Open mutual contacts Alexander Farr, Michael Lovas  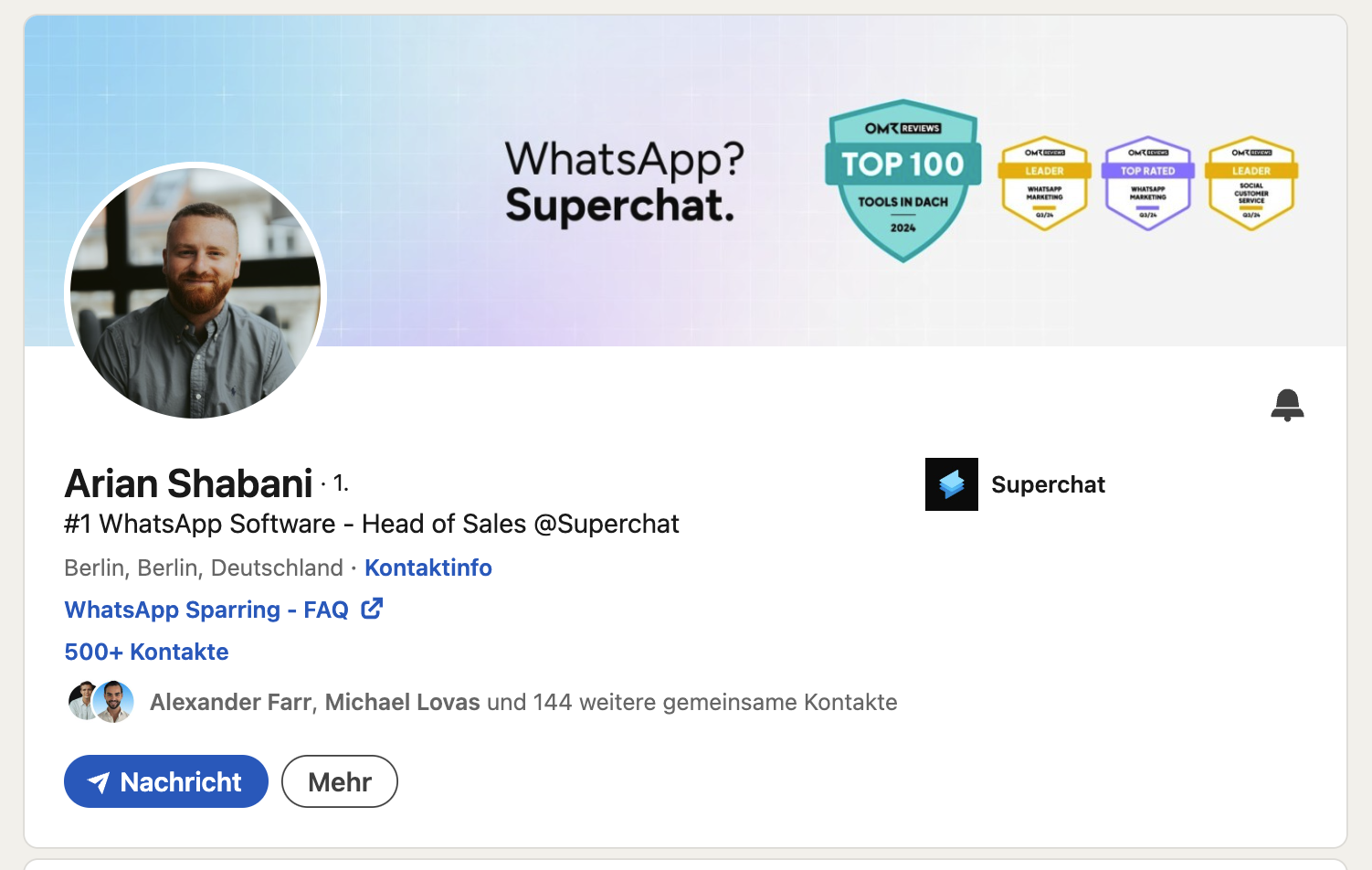tap(523, 702)
